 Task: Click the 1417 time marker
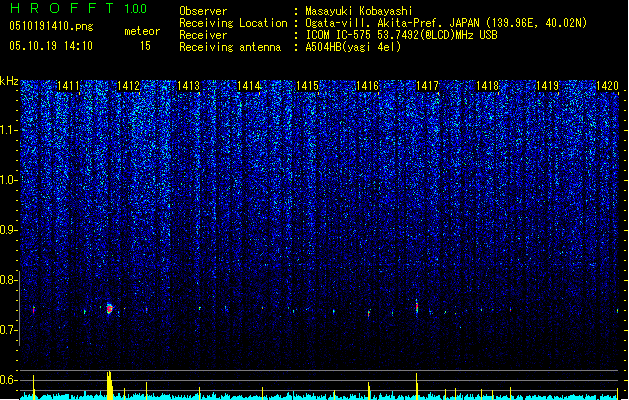tap(427, 86)
